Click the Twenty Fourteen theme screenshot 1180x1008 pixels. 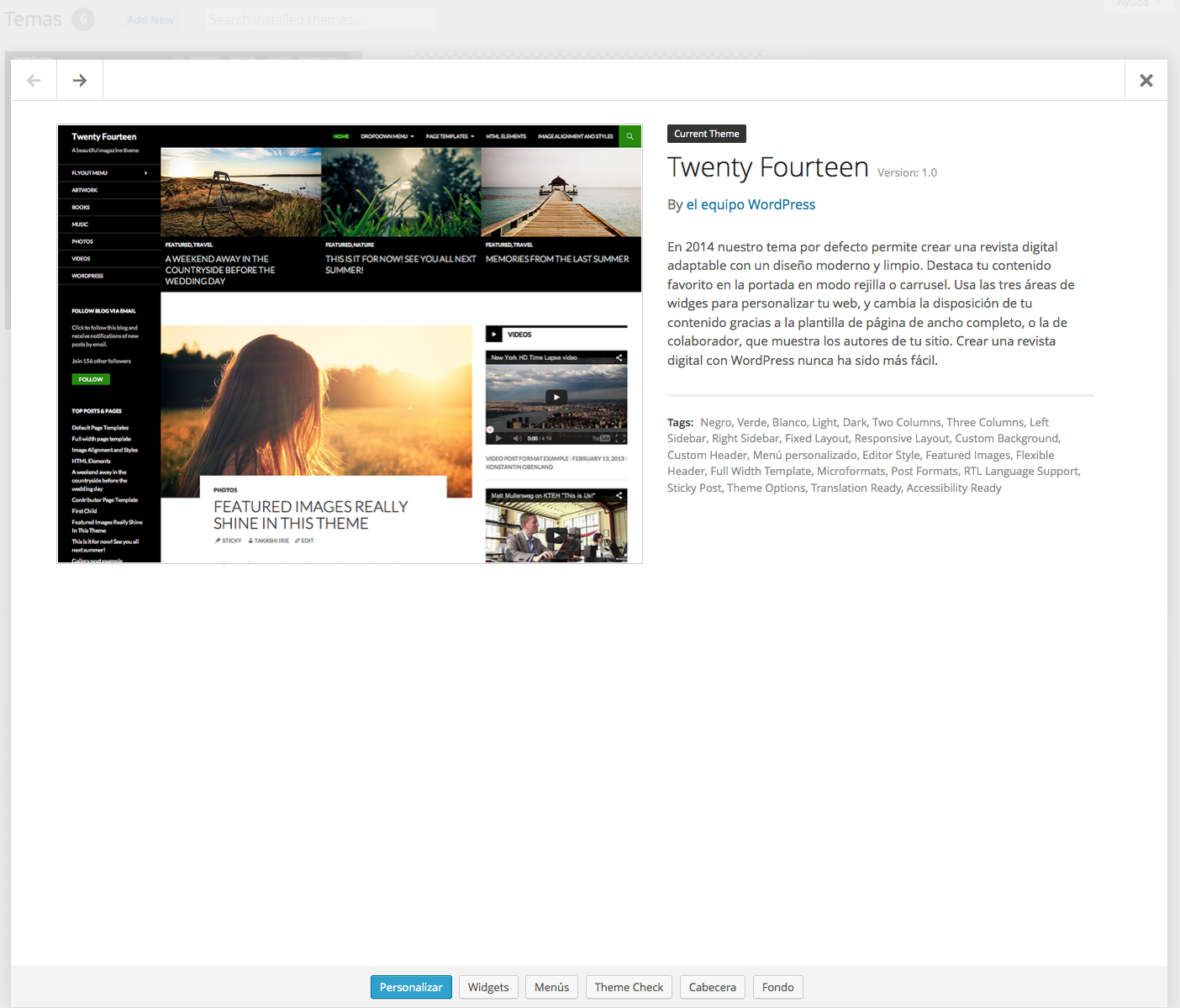pos(350,344)
